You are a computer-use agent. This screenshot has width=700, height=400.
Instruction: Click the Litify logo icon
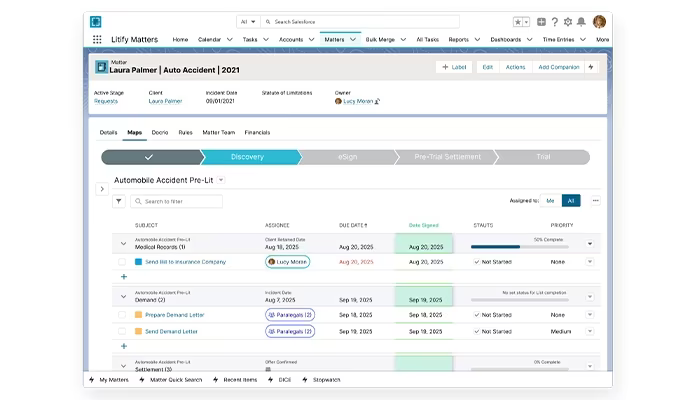coord(96,21)
